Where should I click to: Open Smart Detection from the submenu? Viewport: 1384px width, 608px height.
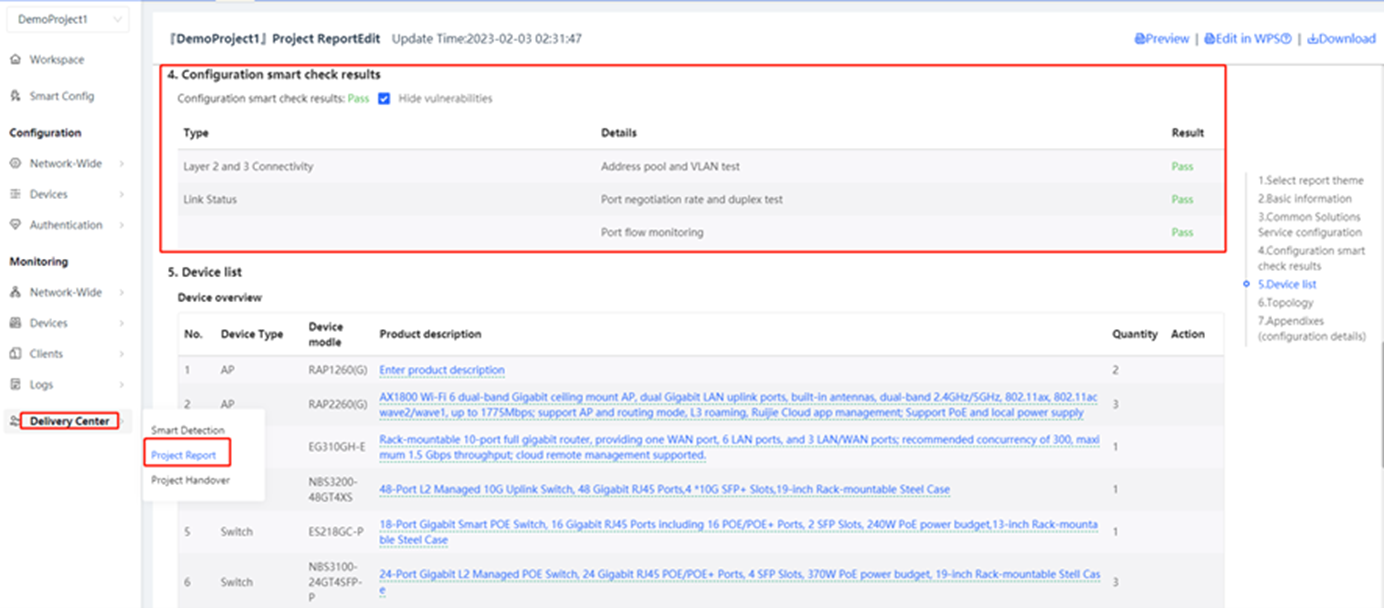[x=188, y=430]
